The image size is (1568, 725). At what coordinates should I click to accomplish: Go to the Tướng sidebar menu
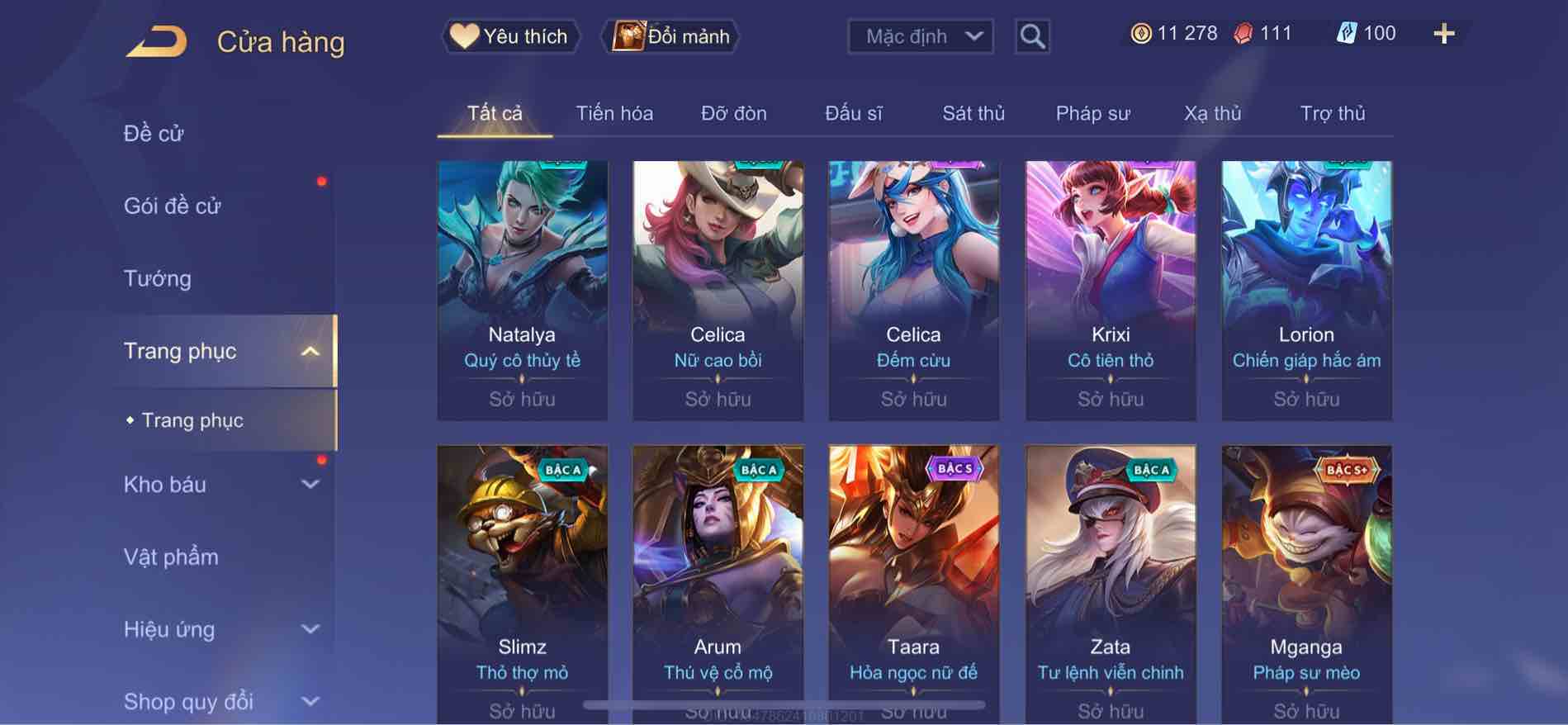click(x=157, y=279)
